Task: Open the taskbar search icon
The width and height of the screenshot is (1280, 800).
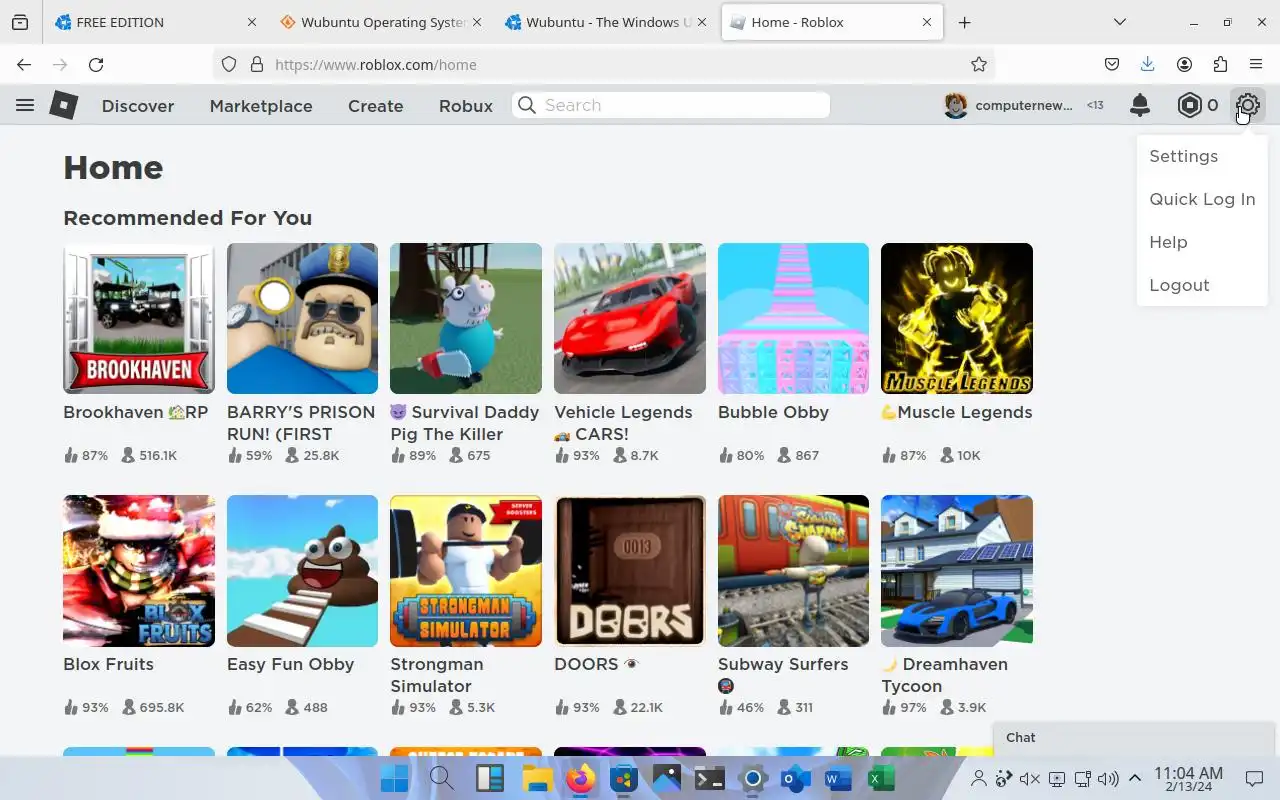Action: 442,778
